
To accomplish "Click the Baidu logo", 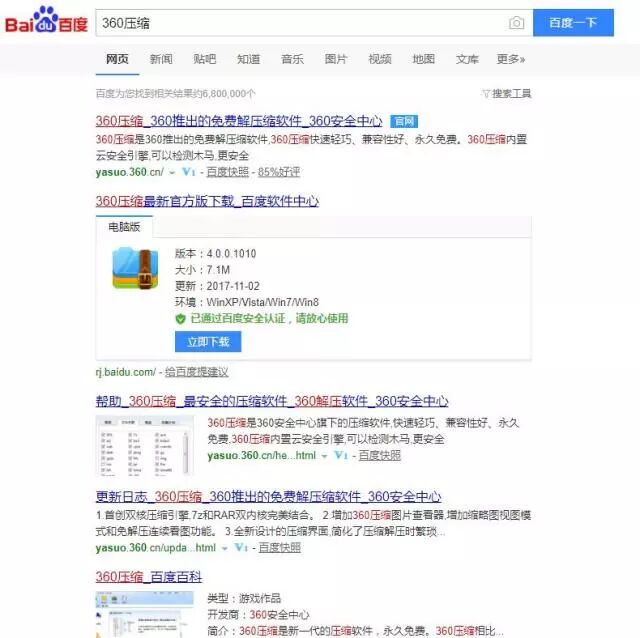I will [x=46, y=20].
